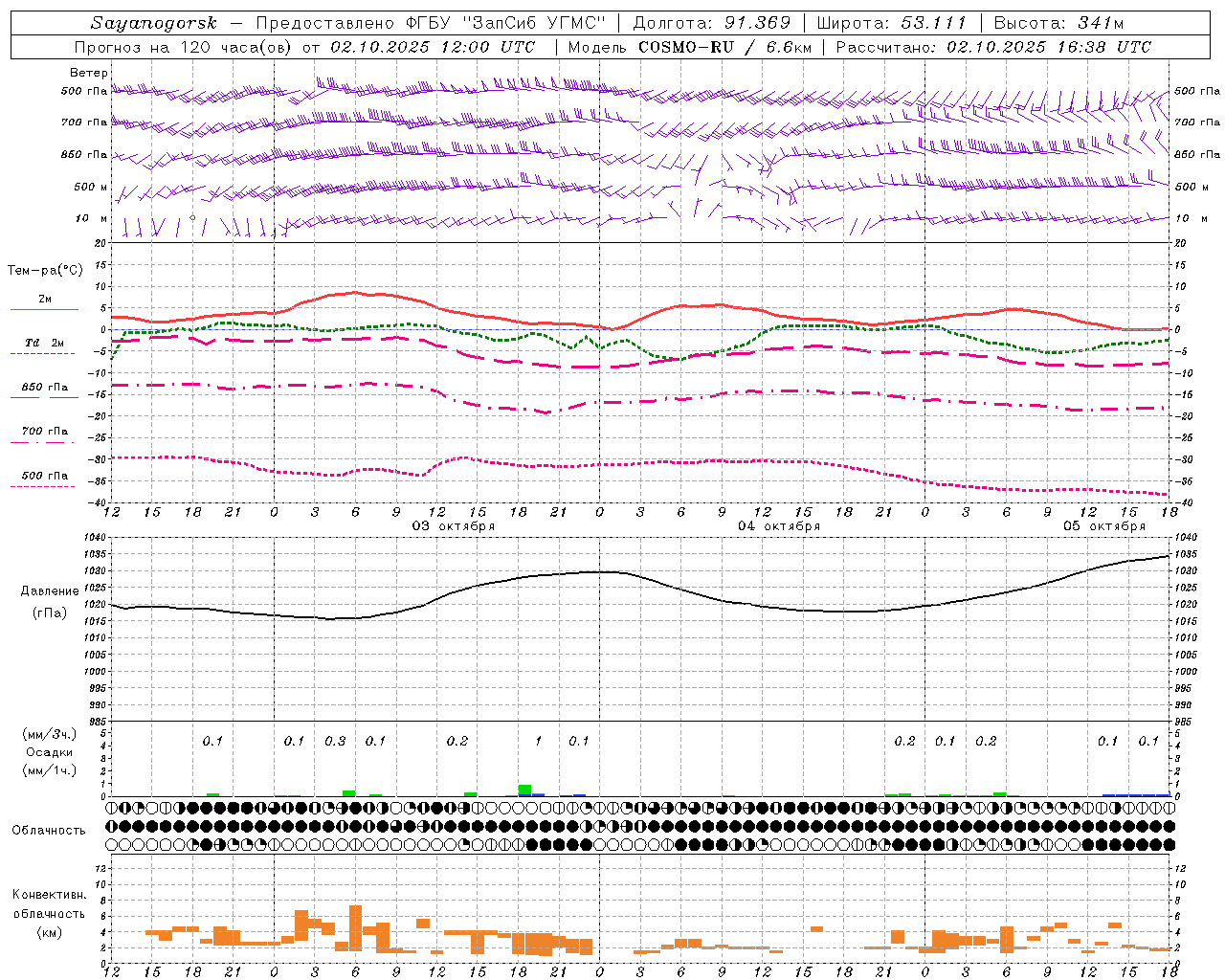Select the Тем-ра(°C) temperature panel label
Screen dimensions: 1225x980
45,271
